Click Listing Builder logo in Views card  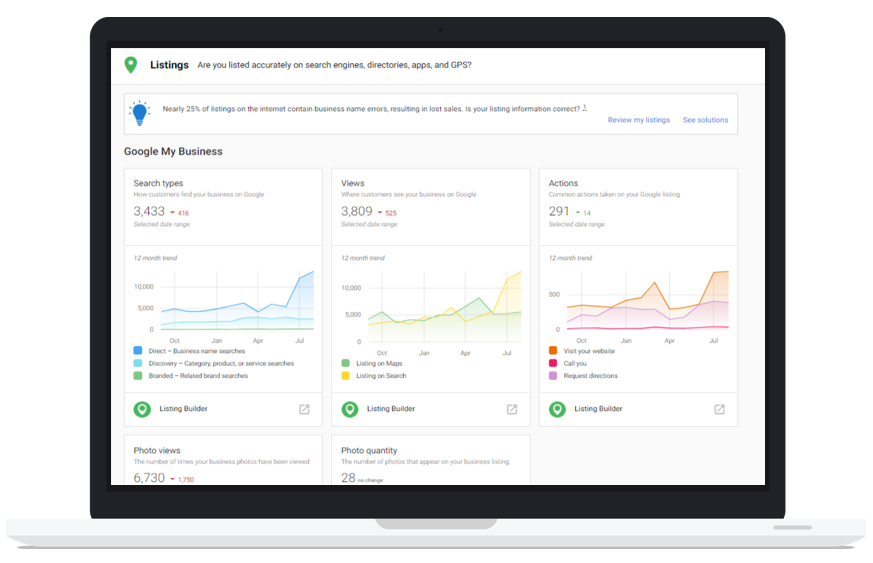pyautogui.click(x=350, y=409)
